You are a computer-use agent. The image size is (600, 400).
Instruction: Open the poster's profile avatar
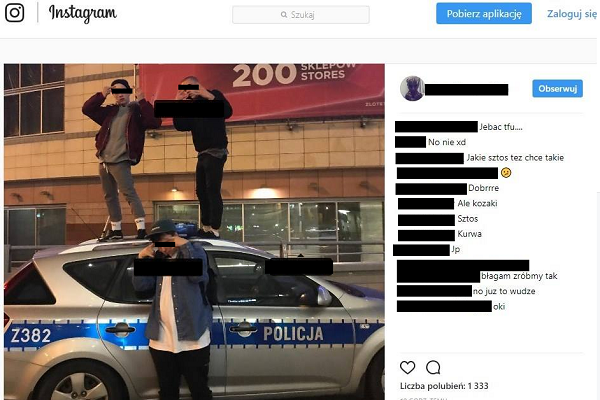point(412,88)
